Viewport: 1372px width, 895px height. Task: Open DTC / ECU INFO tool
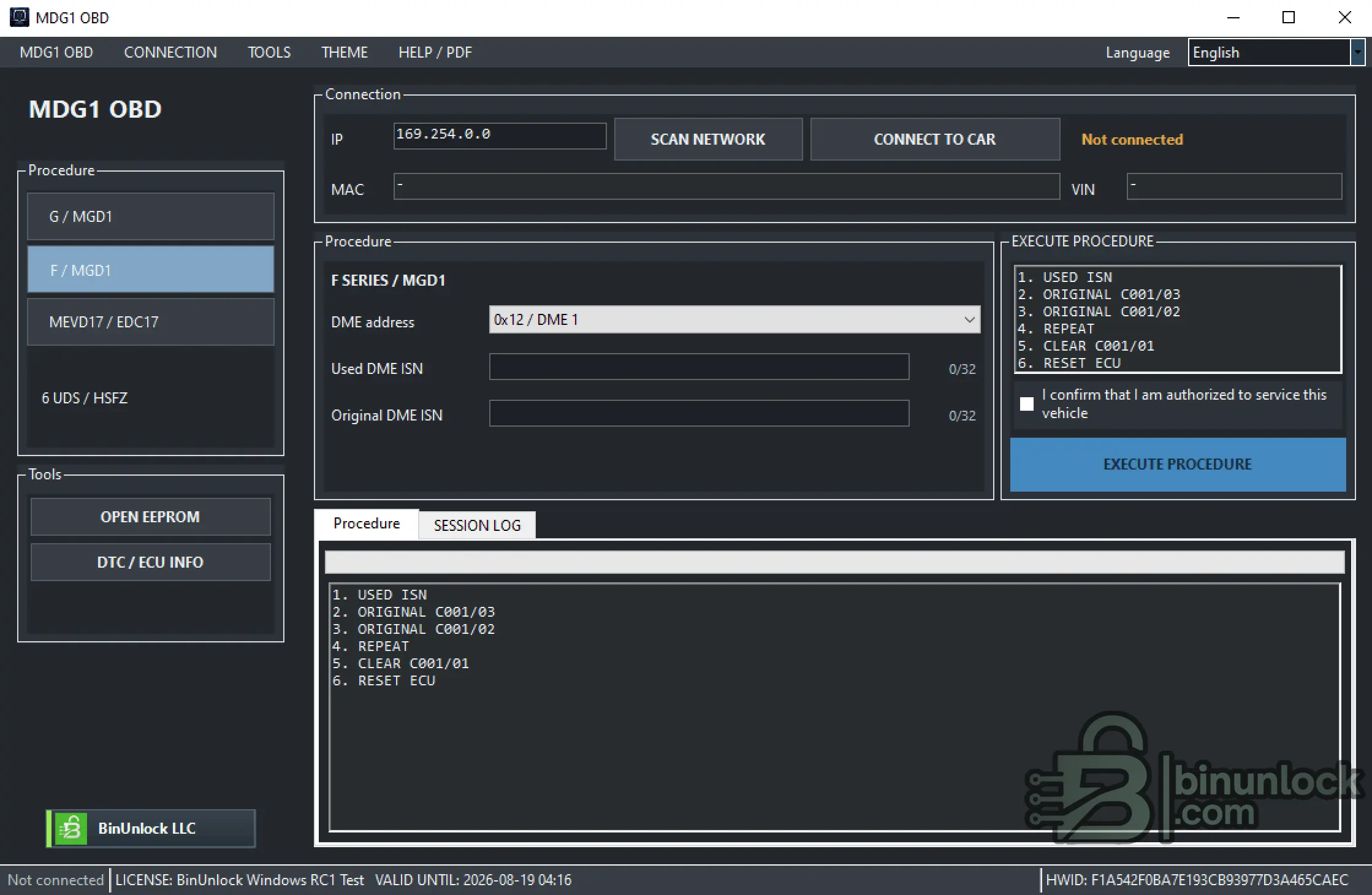pyautogui.click(x=150, y=562)
